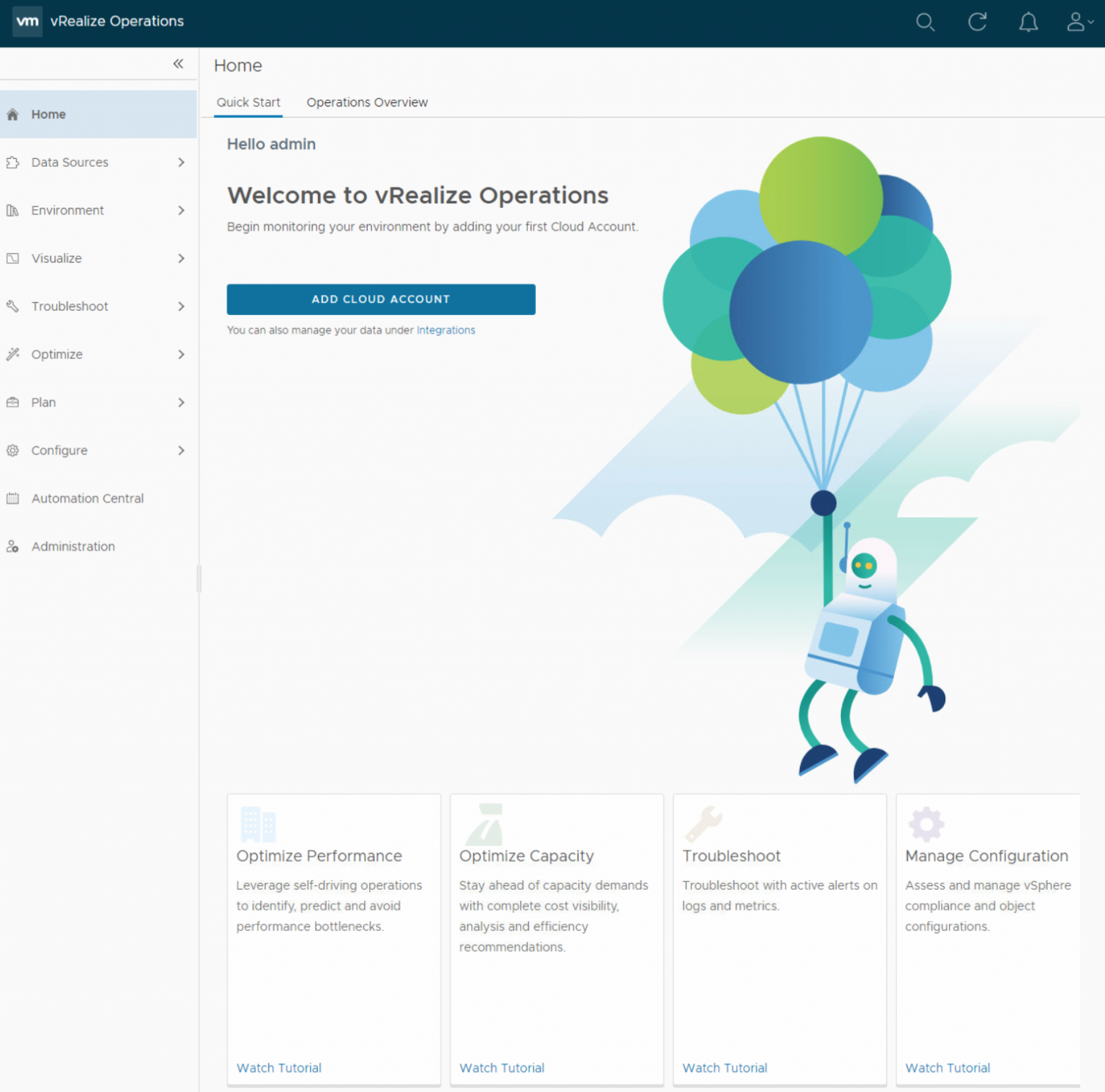Click the Administration icon in sidebar
This screenshot has width=1105, height=1092.
(x=12, y=547)
